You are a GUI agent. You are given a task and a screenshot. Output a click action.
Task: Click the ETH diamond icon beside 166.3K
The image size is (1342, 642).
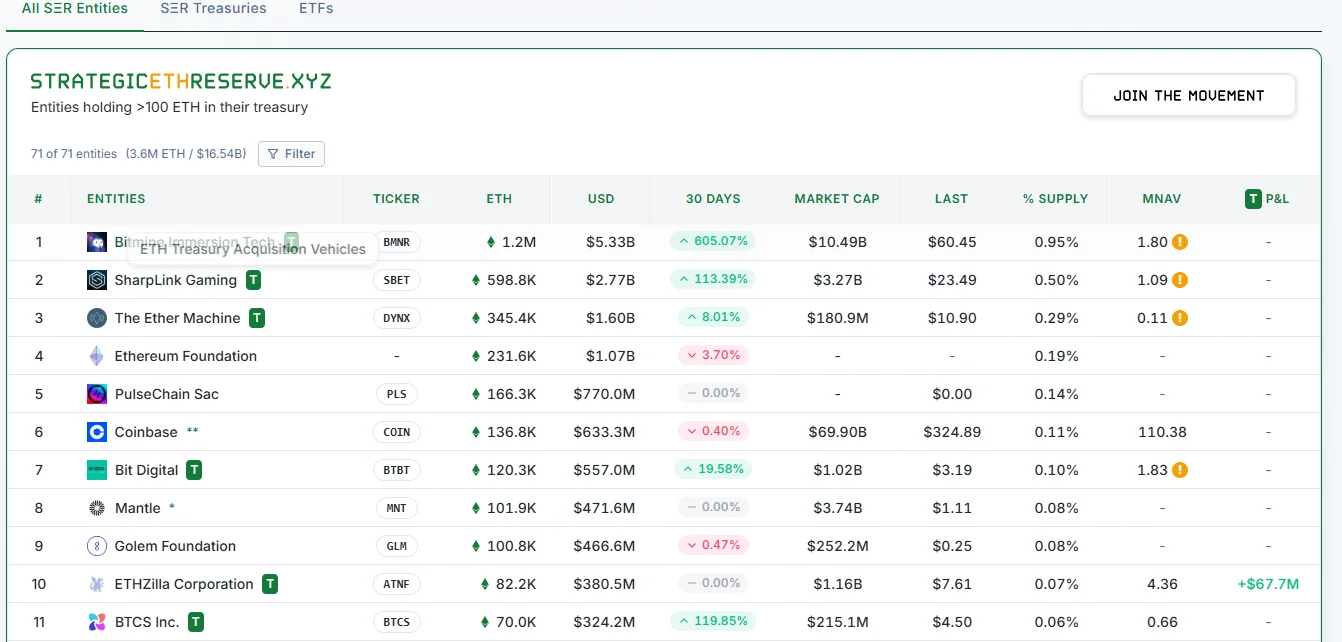[476, 394]
